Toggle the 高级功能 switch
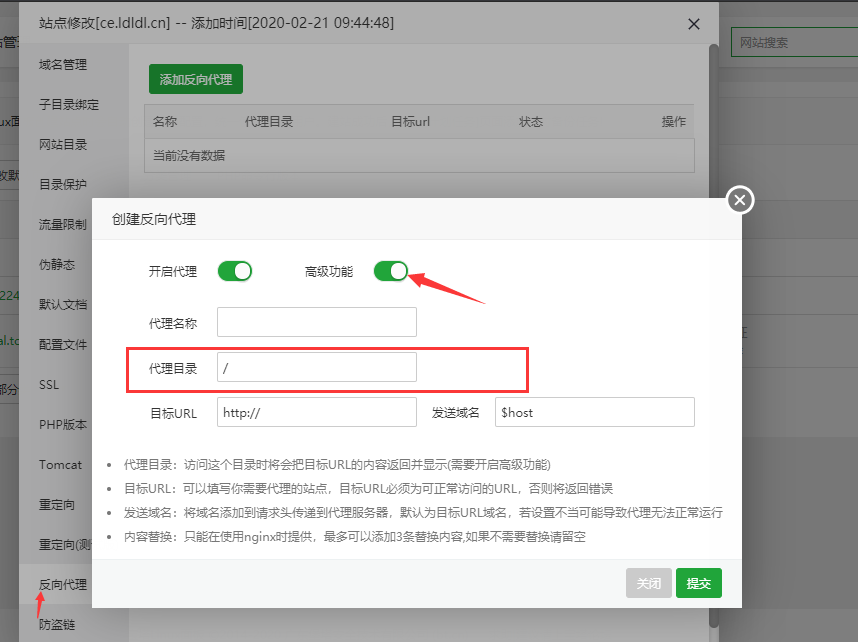The width and height of the screenshot is (858, 642). click(391, 271)
